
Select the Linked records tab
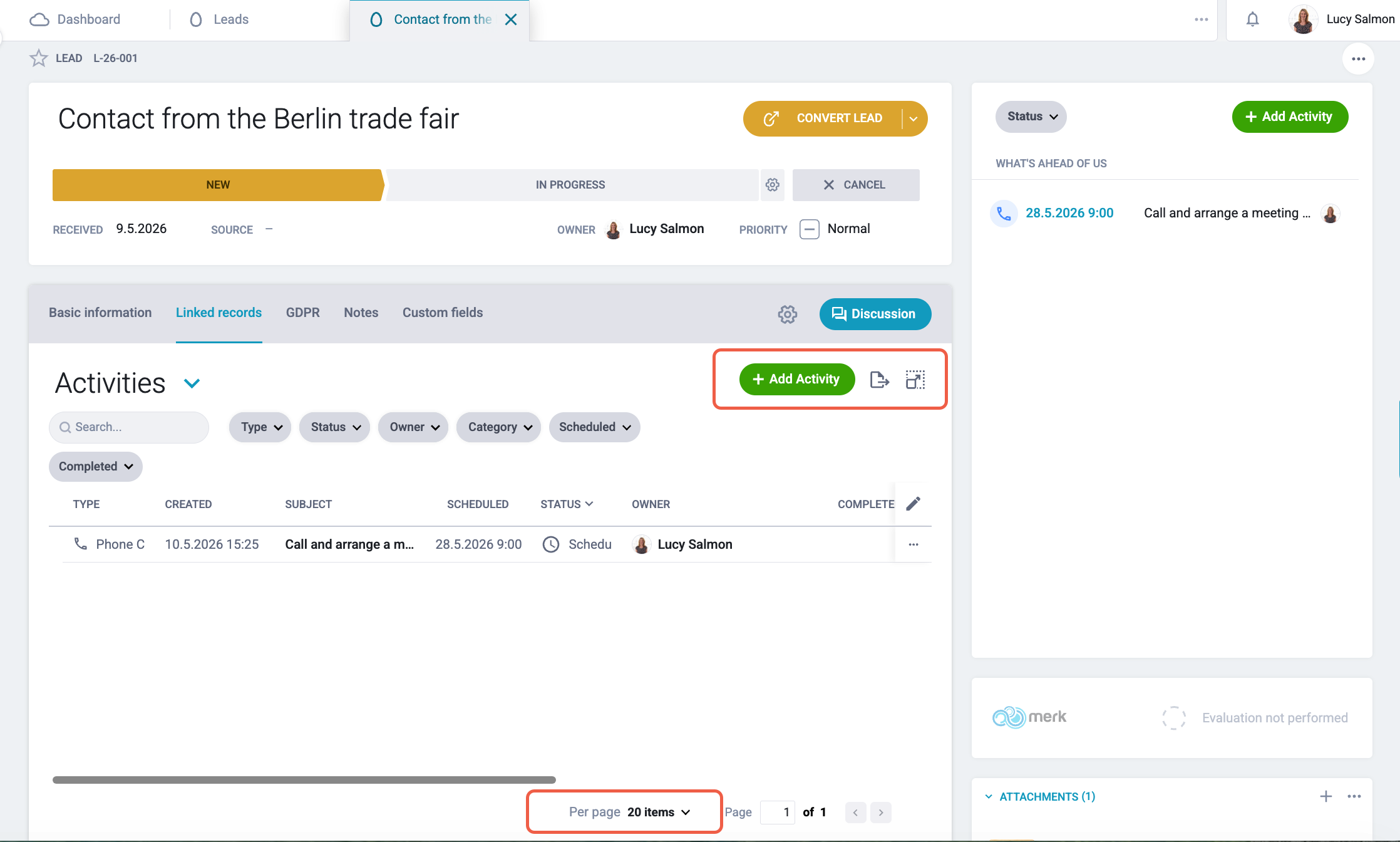click(219, 313)
